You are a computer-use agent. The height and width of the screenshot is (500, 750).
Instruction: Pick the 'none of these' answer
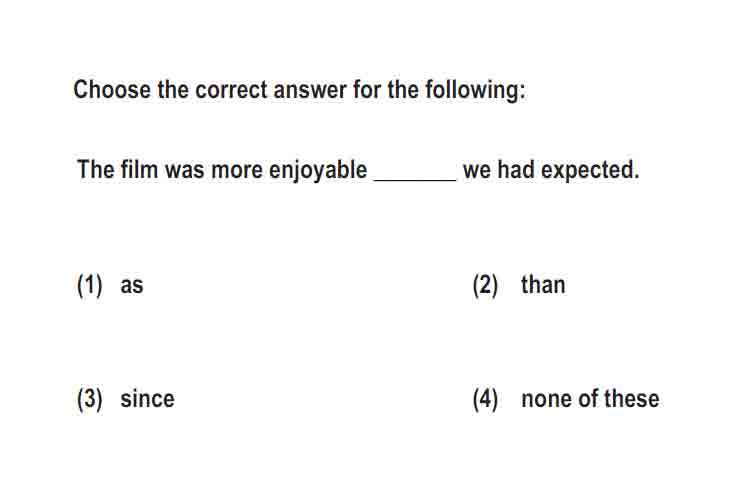click(590, 399)
